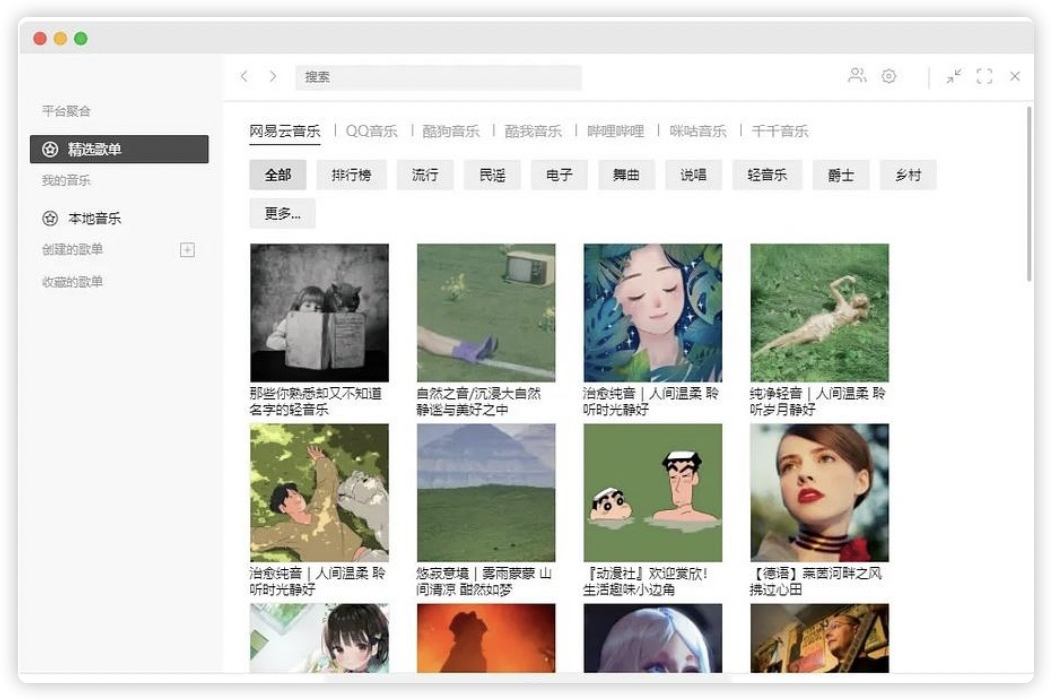Open the anime girl with dark hair cover
Screen dimensions: 1052x700
click(x=319, y=638)
